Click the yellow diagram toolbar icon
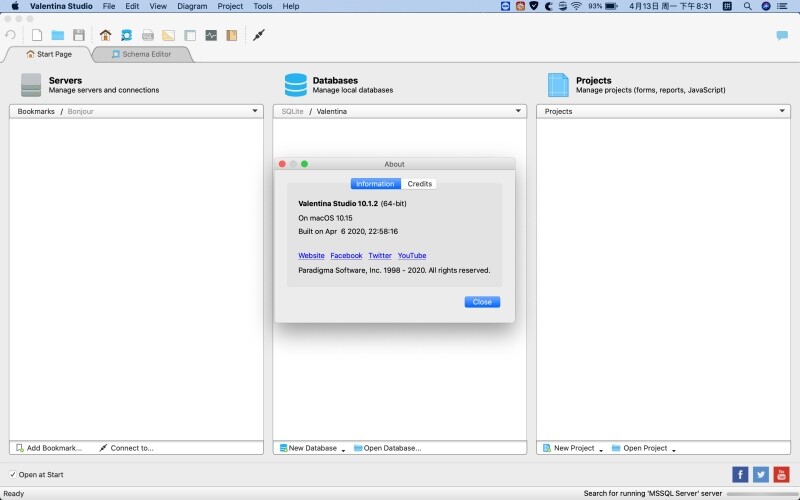Image resolution: width=800 pixels, height=500 pixels. (x=168, y=35)
